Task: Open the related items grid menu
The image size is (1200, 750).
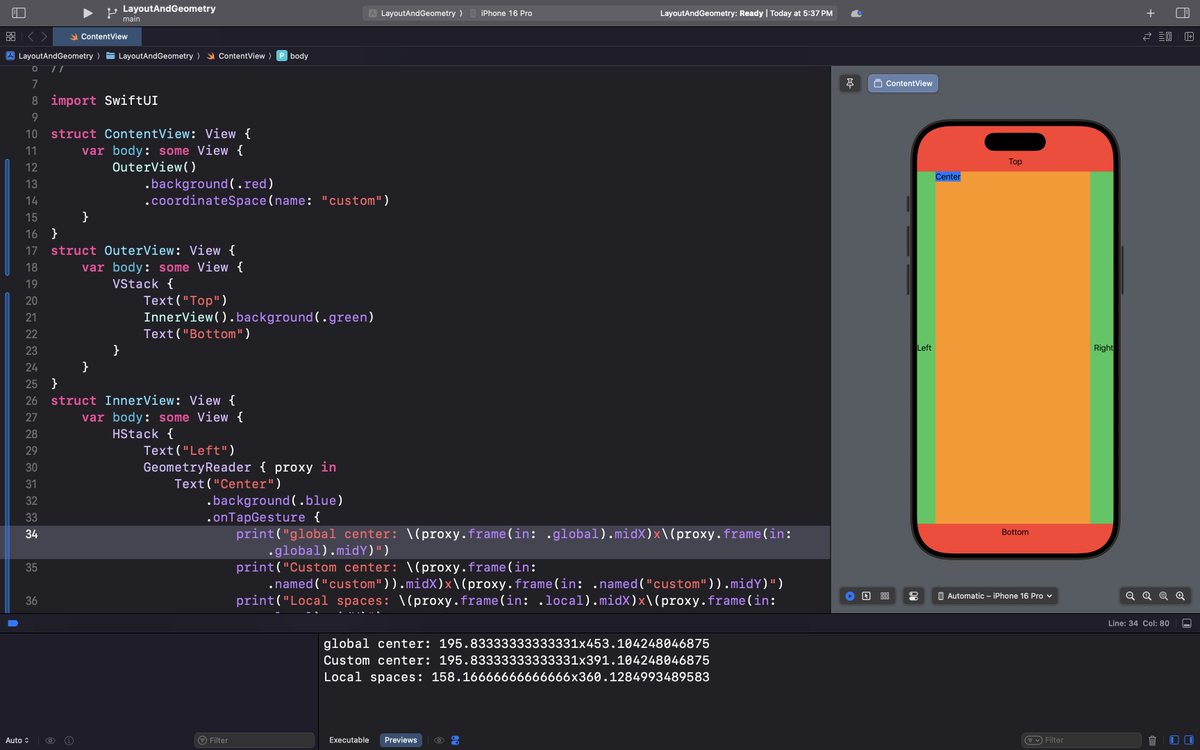Action: point(11,36)
